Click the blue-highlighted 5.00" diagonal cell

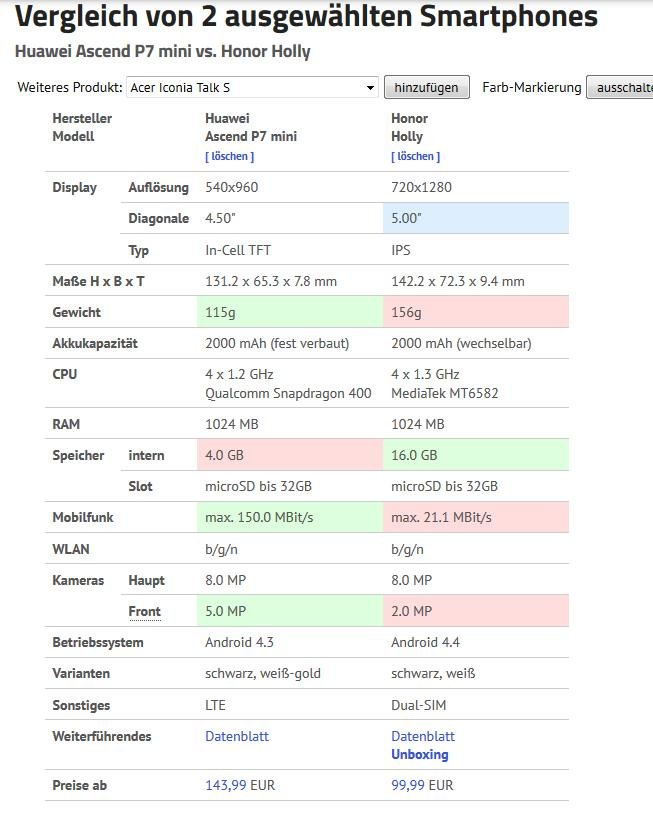tap(476, 218)
